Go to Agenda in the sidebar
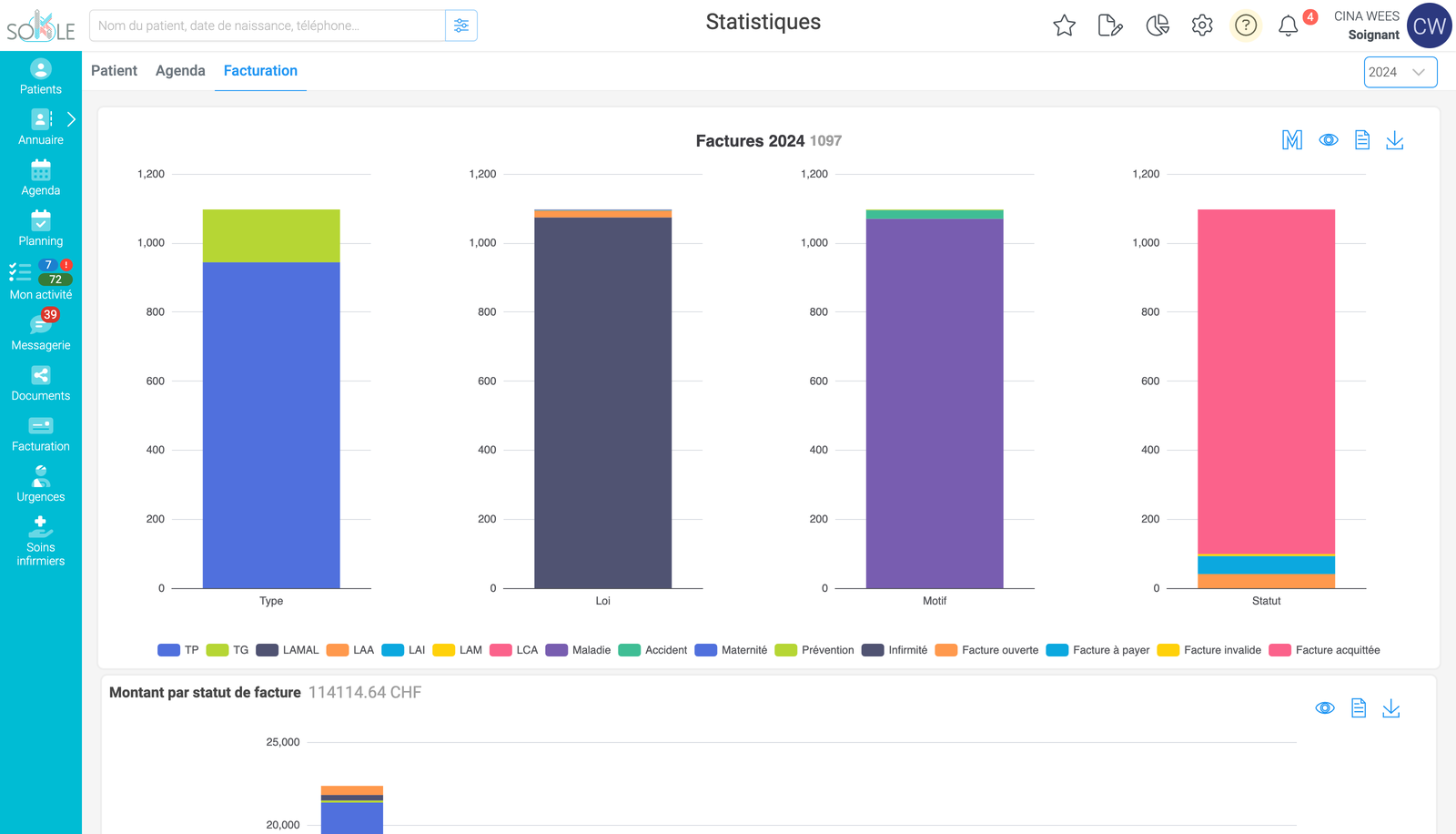 pyautogui.click(x=41, y=178)
